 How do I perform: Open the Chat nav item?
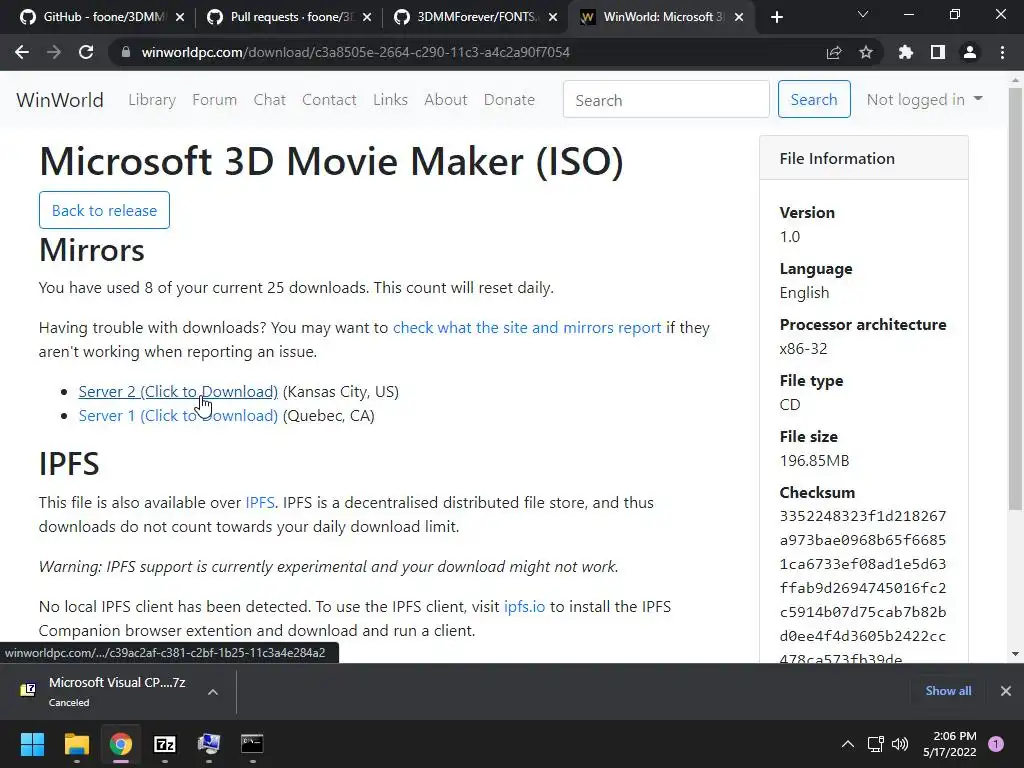tap(270, 100)
